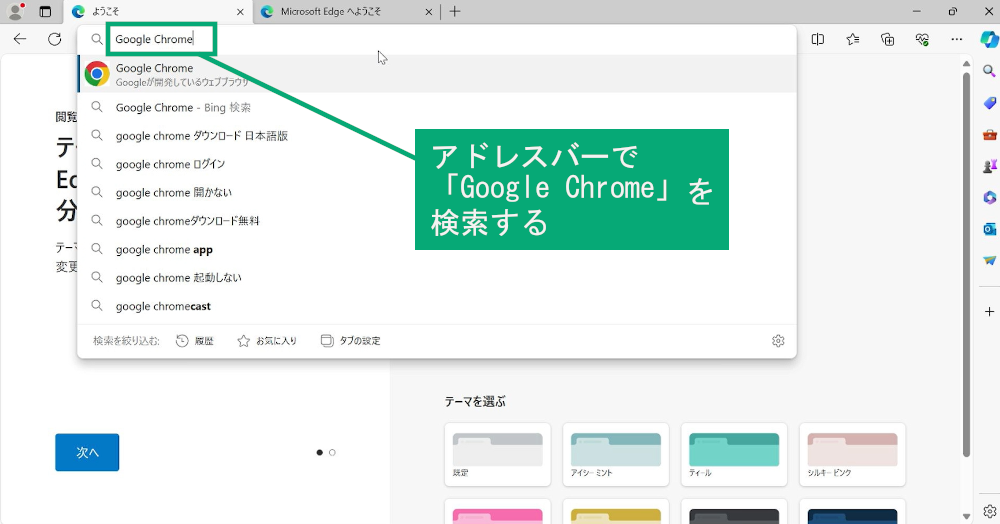Choose the ティール theme swatch
The image size is (1000, 524).
click(734, 455)
